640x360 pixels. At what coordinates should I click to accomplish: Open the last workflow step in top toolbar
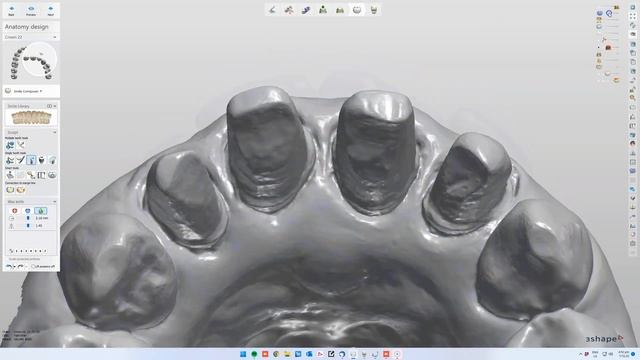(x=374, y=10)
